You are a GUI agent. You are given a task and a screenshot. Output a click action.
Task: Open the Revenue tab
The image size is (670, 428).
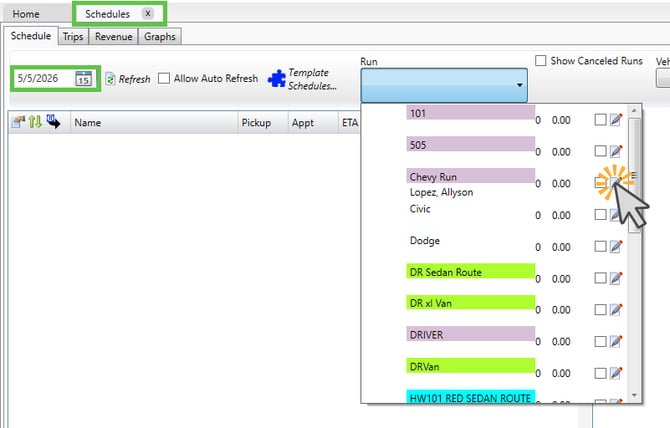(x=114, y=37)
